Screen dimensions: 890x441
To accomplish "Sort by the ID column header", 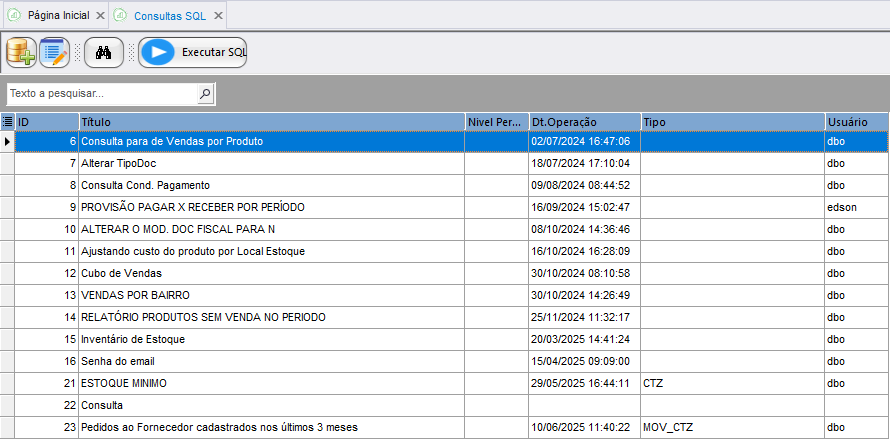I will click(x=46, y=121).
